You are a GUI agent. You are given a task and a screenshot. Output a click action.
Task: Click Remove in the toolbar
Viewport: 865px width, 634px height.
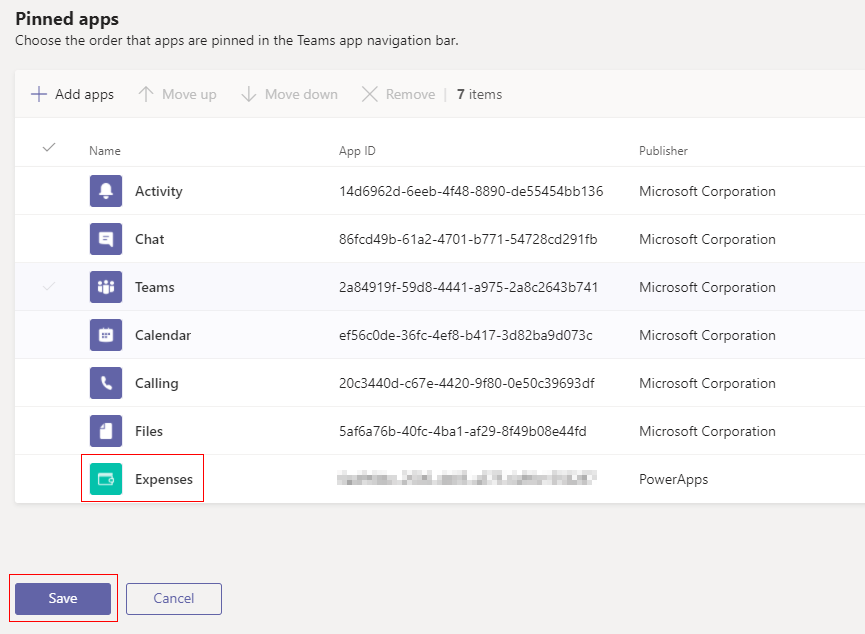[398, 94]
